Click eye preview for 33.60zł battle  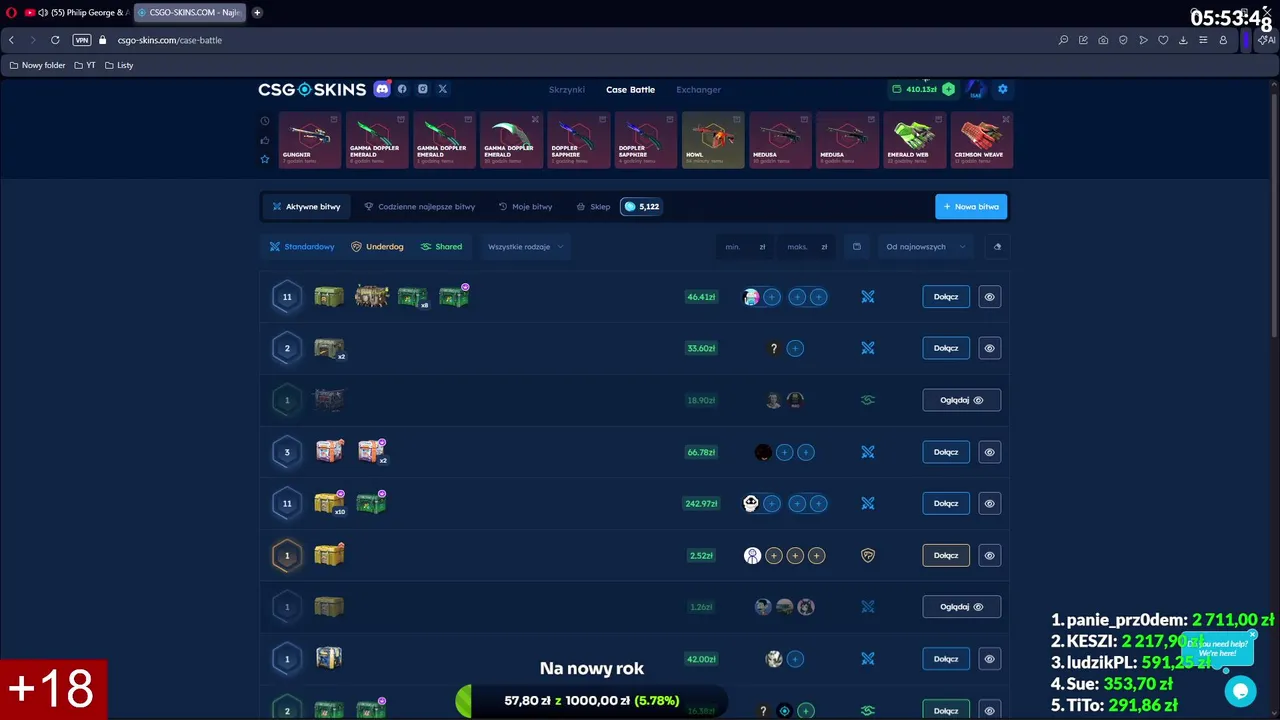[x=989, y=348]
